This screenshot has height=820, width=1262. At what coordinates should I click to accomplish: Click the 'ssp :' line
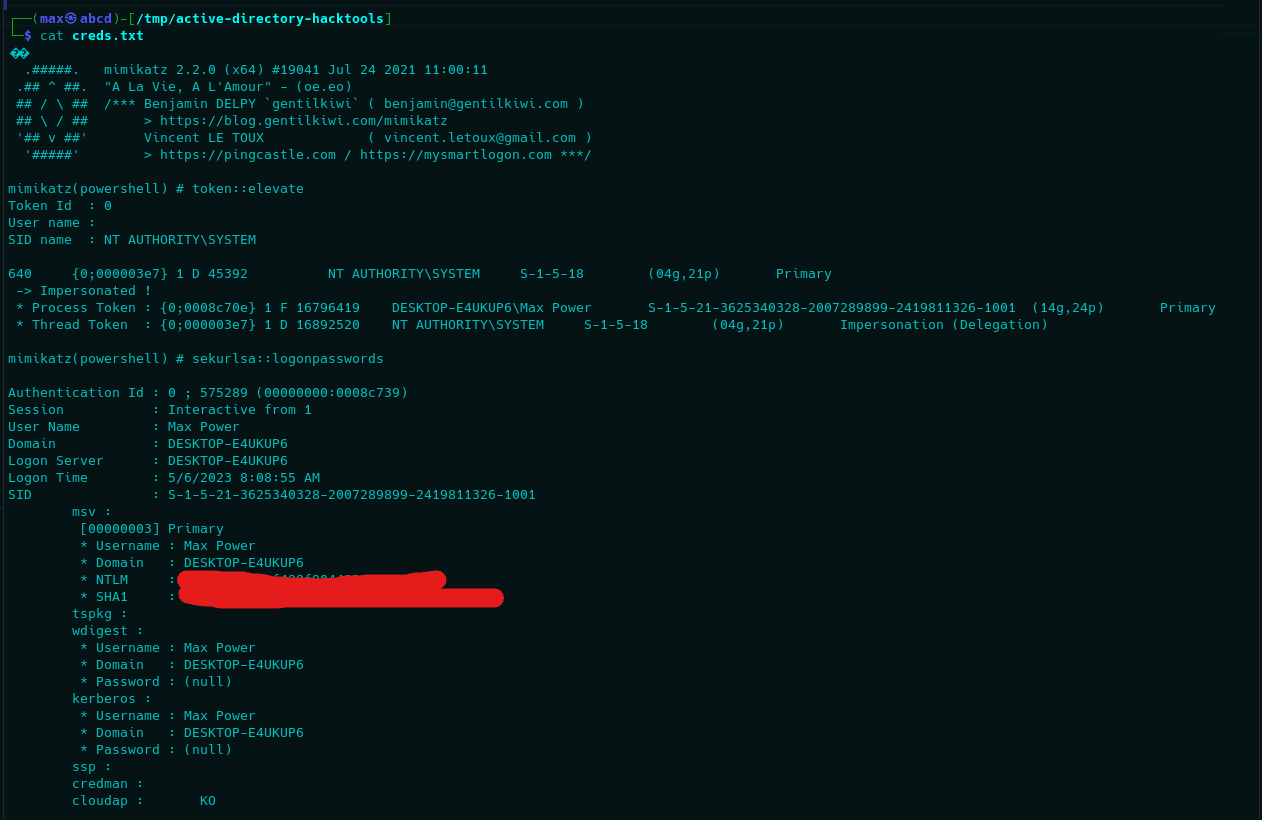92,767
